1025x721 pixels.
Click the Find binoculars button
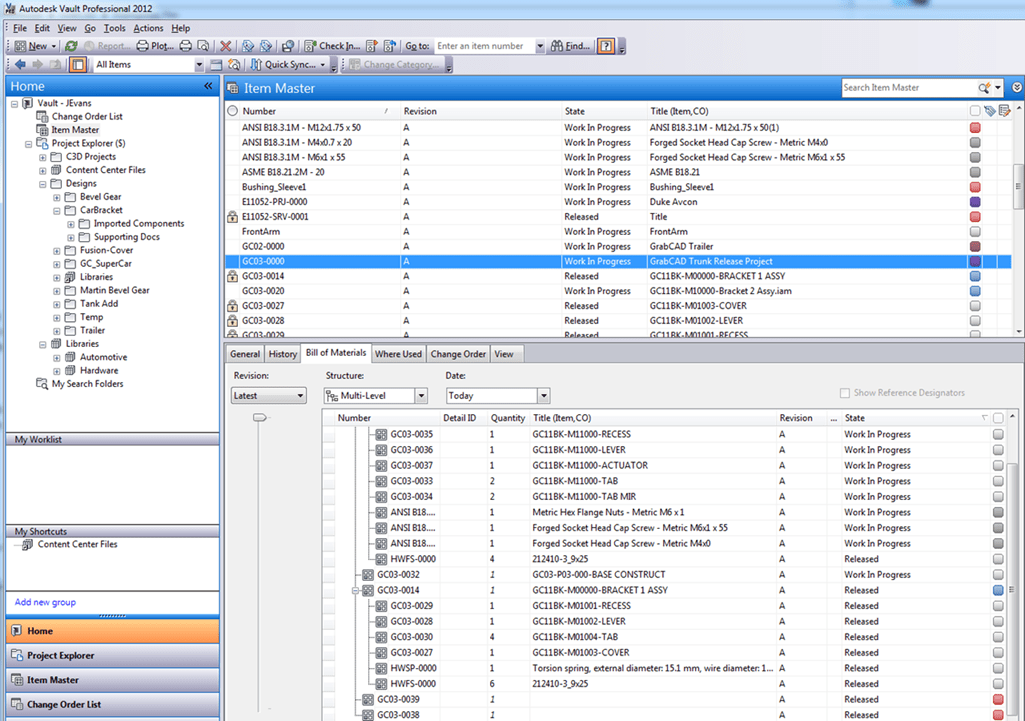(x=571, y=46)
